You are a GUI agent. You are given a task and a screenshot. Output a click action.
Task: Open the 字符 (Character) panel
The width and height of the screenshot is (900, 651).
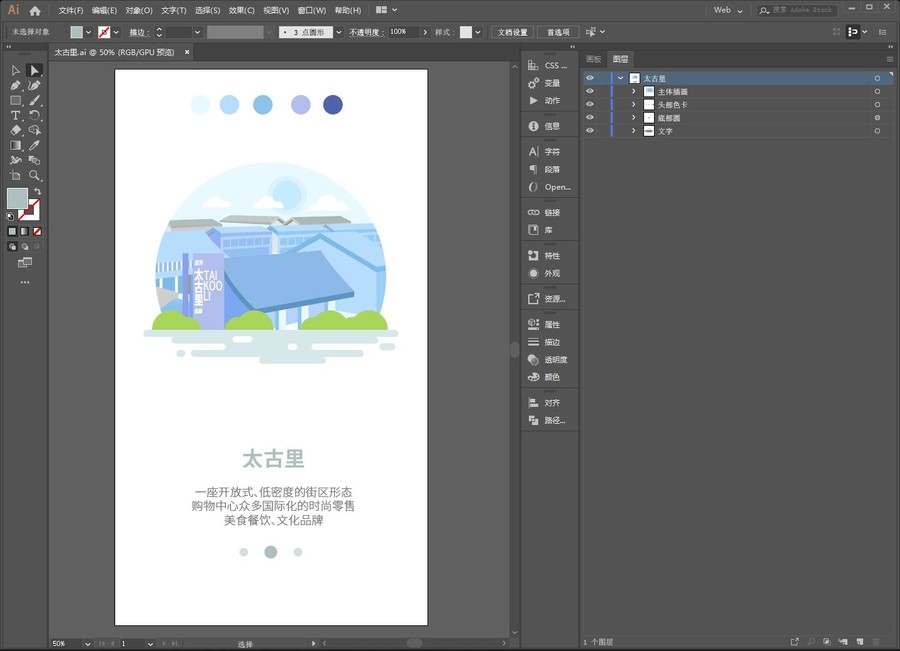[548, 152]
